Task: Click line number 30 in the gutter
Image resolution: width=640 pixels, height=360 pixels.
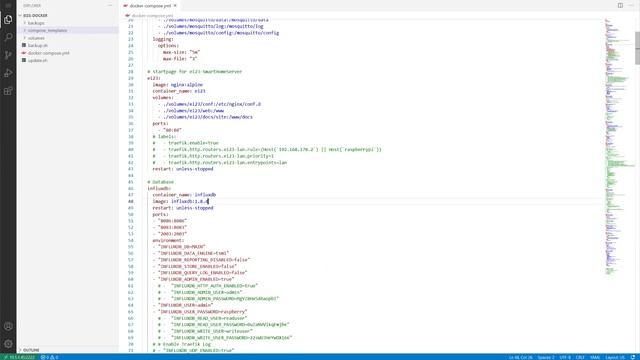Action: click(x=131, y=84)
